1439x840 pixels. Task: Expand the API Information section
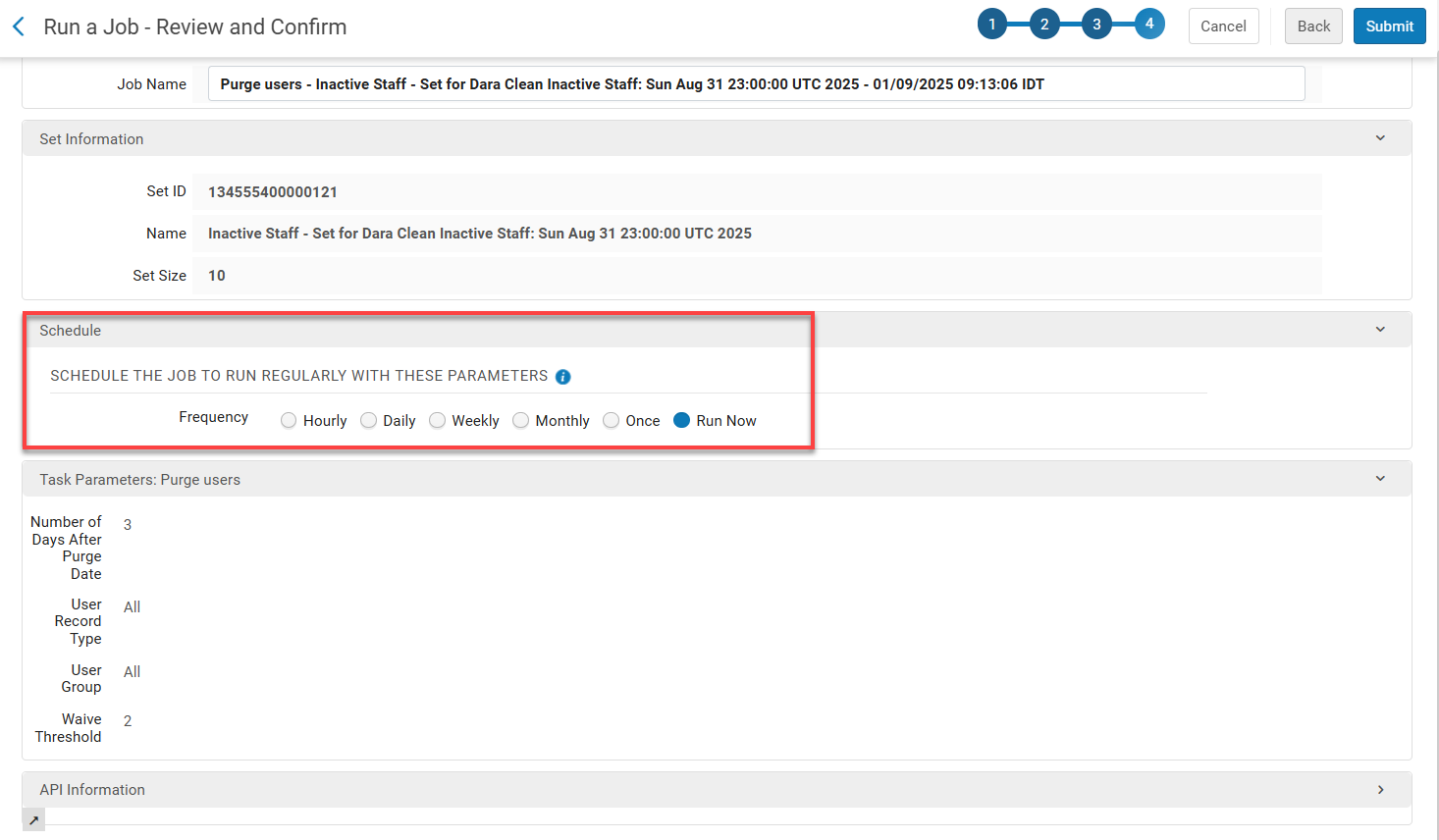pyautogui.click(x=1380, y=790)
